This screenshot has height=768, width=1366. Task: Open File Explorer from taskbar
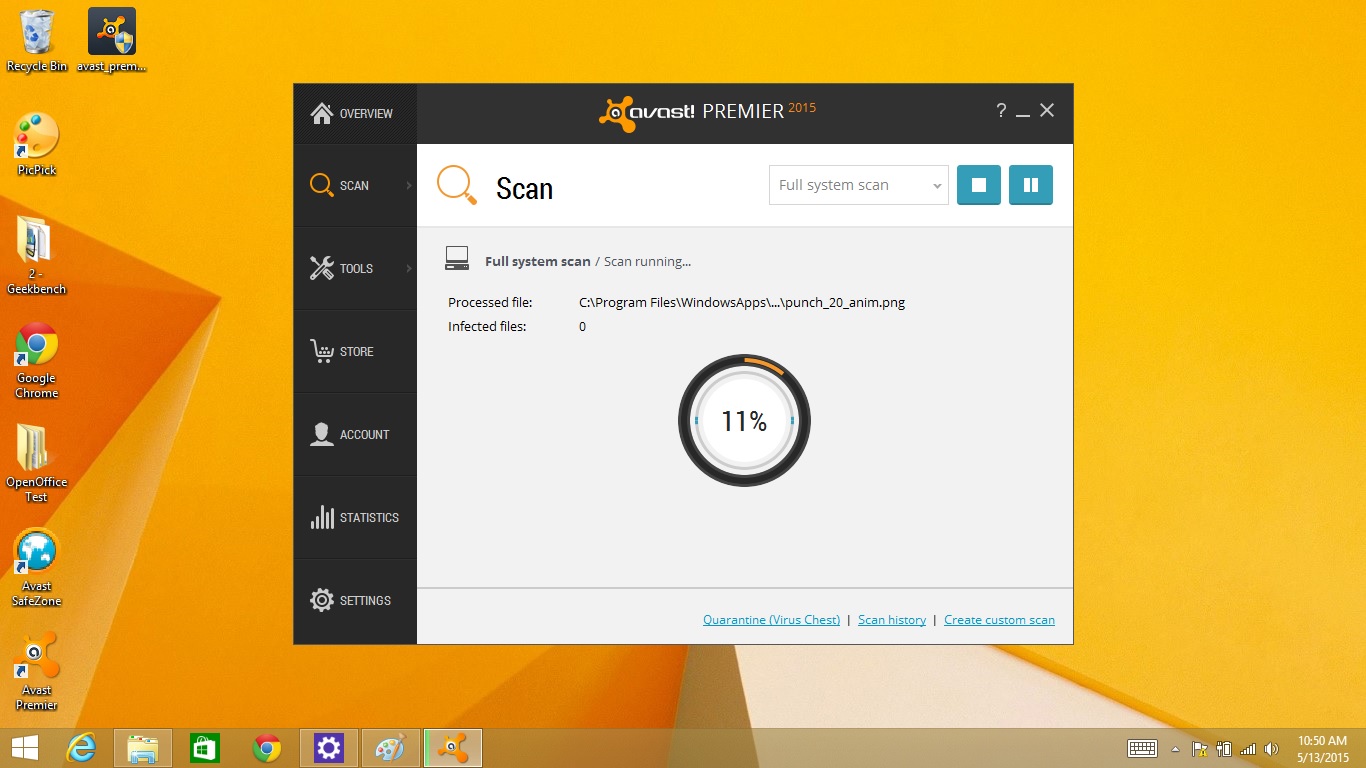point(143,748)
